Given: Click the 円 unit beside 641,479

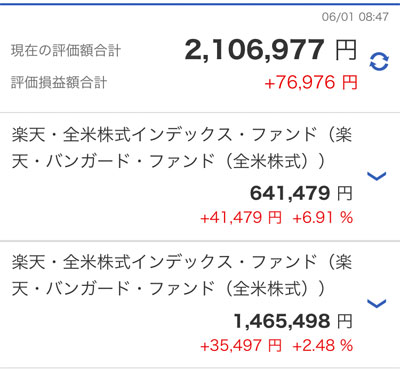Looking at the screenshot, I should click(x=345, y=193).
